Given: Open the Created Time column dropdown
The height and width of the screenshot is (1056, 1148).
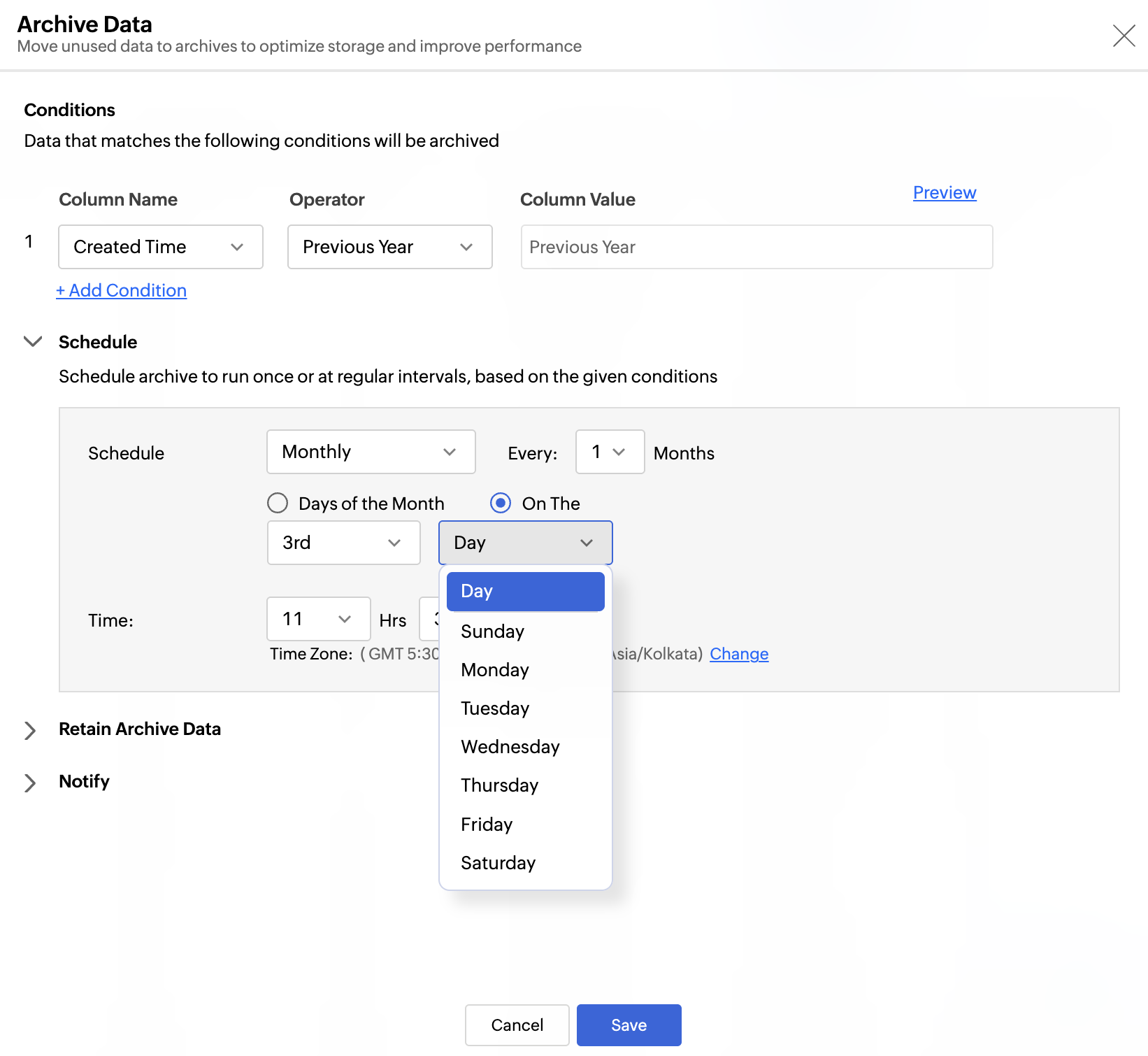Looking at the screenshot, I should click(160, 247).
